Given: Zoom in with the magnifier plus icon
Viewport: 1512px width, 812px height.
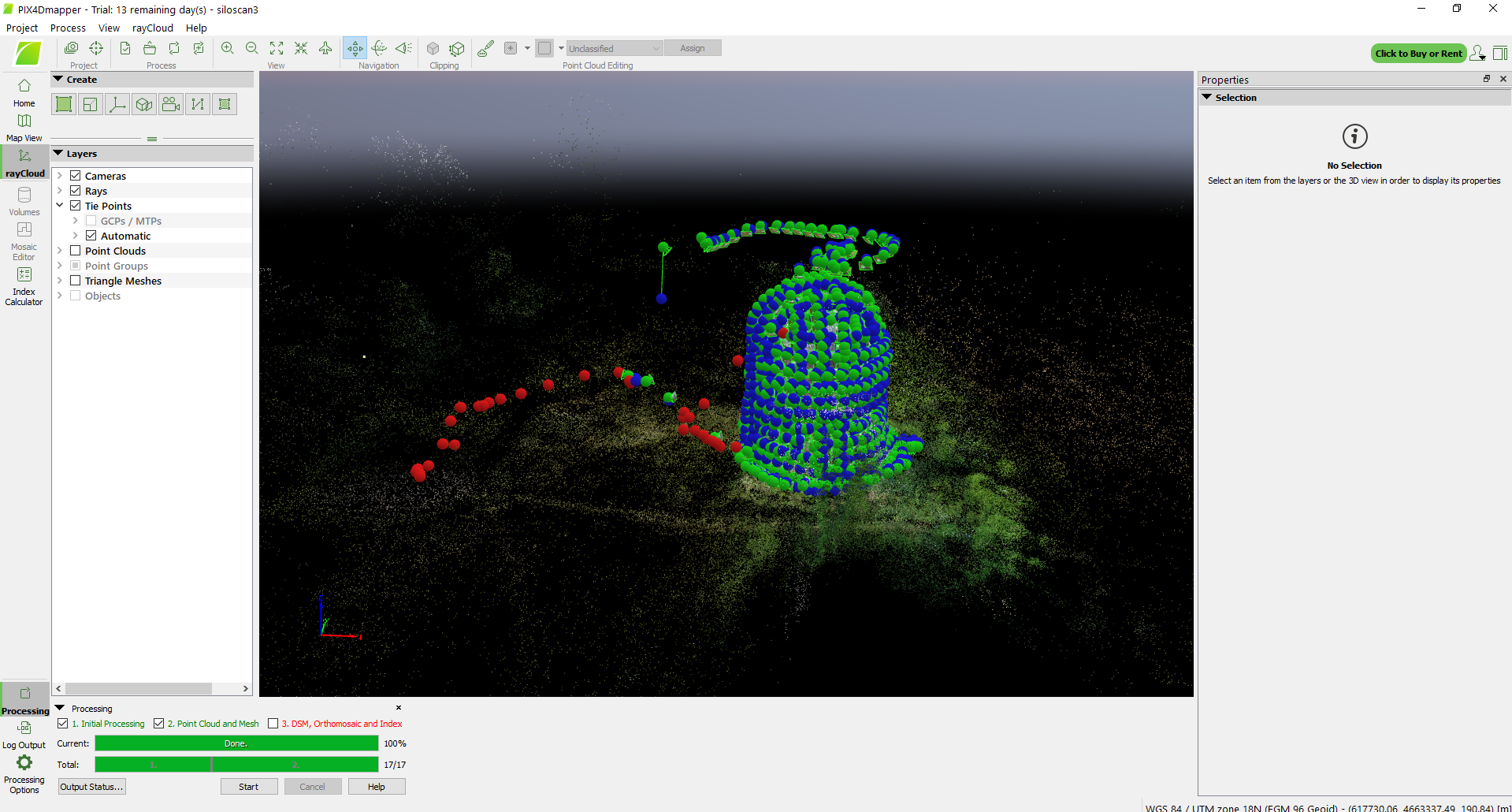Looking at the screenshot, I should pyautogui.click(x=228, y=48).
